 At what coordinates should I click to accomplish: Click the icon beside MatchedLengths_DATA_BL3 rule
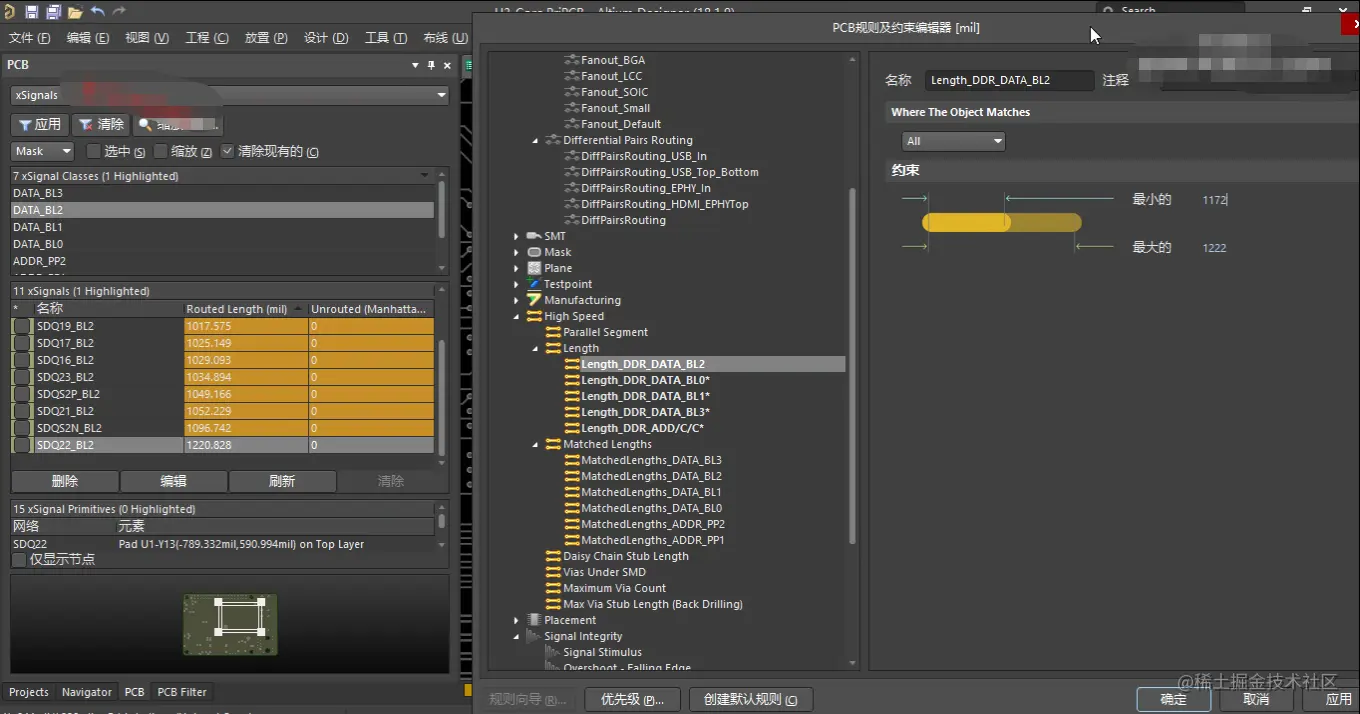click(572, 460)
